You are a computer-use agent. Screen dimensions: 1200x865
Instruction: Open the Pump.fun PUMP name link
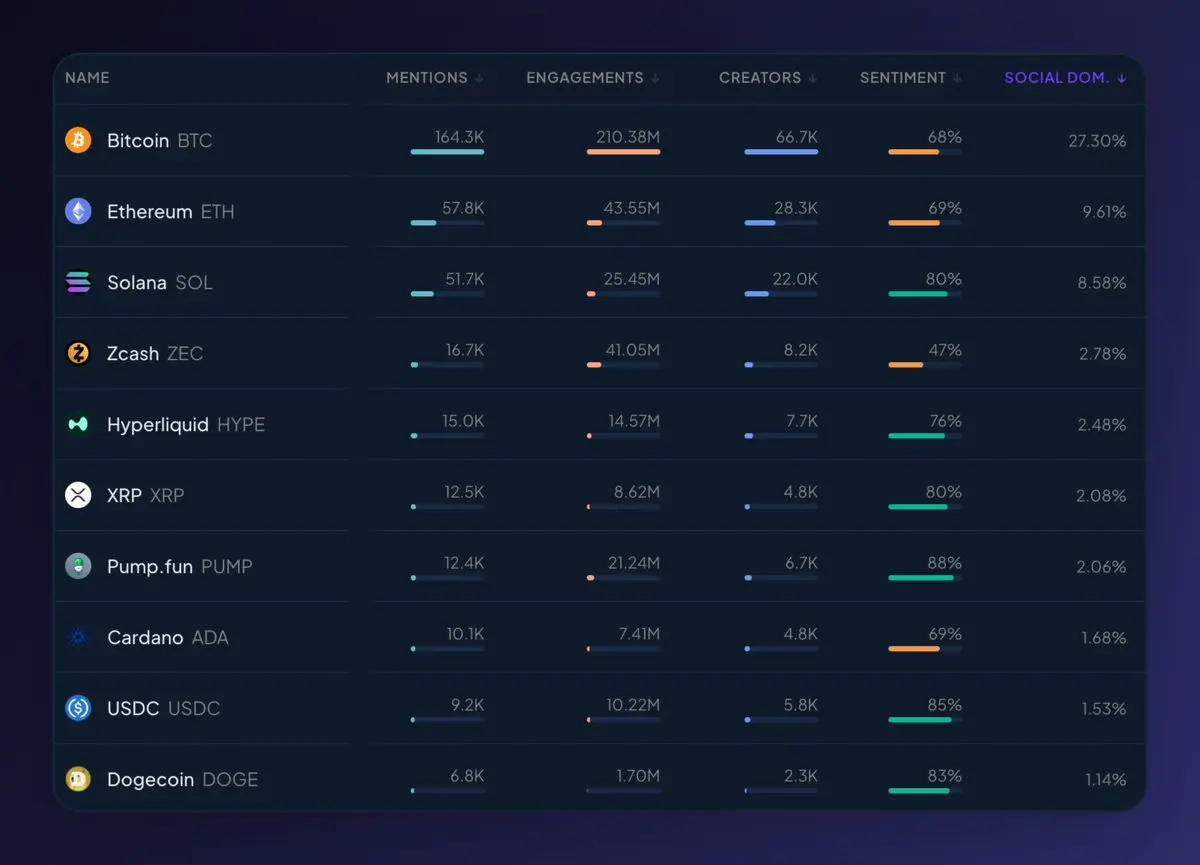[180, 567]
